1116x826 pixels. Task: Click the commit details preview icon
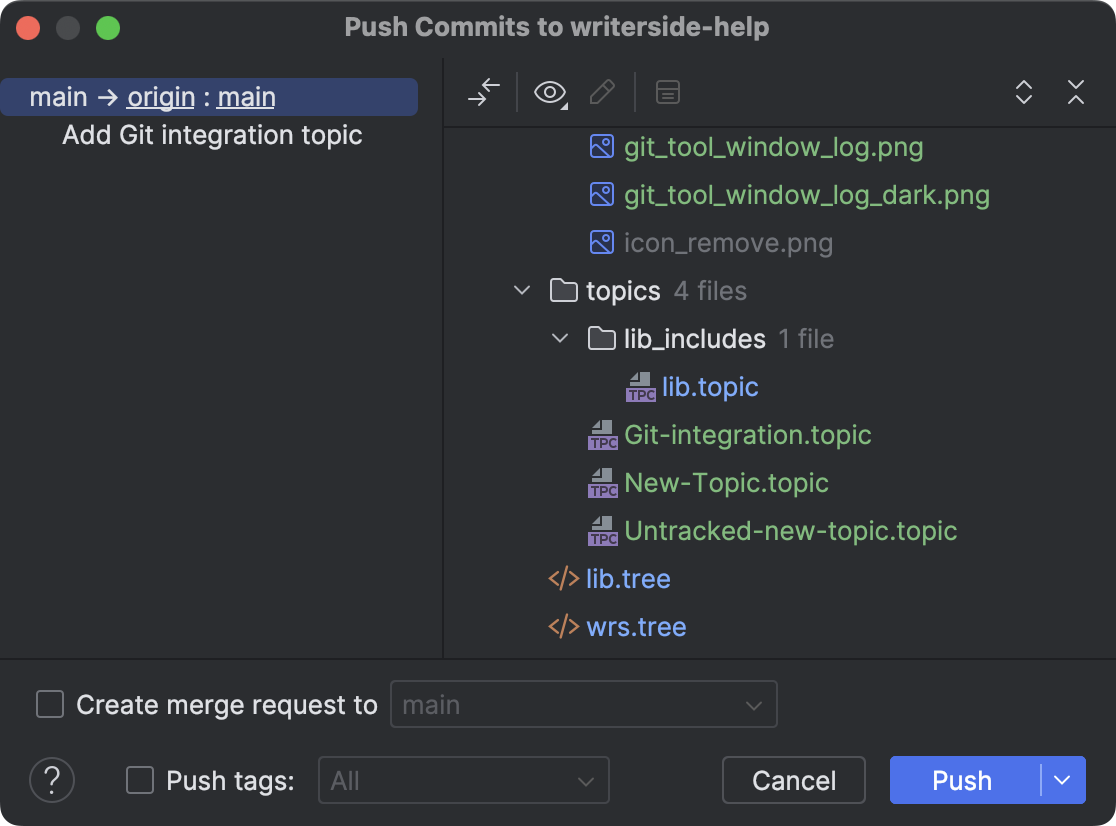click(x=667, y=92)
